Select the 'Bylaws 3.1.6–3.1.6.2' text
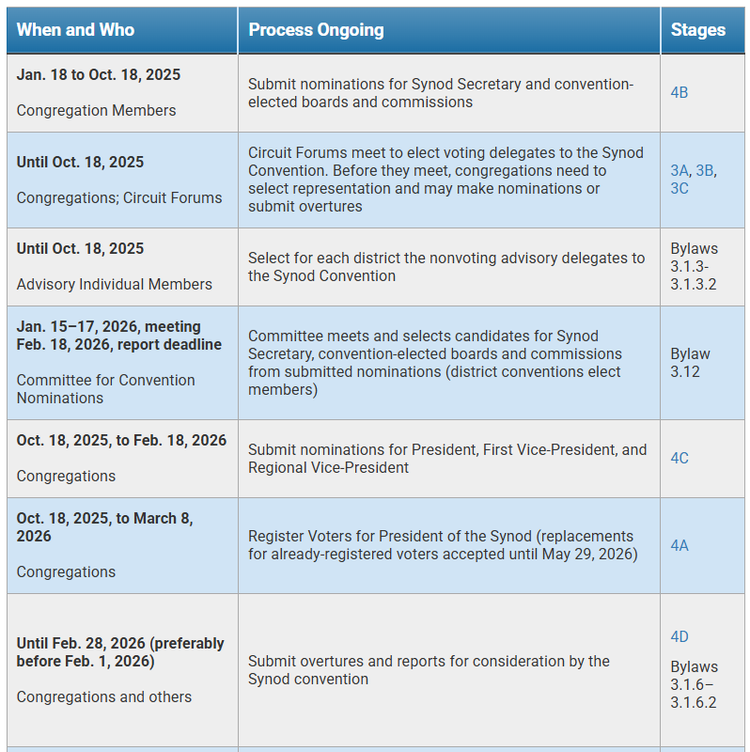 click(694, 684)
